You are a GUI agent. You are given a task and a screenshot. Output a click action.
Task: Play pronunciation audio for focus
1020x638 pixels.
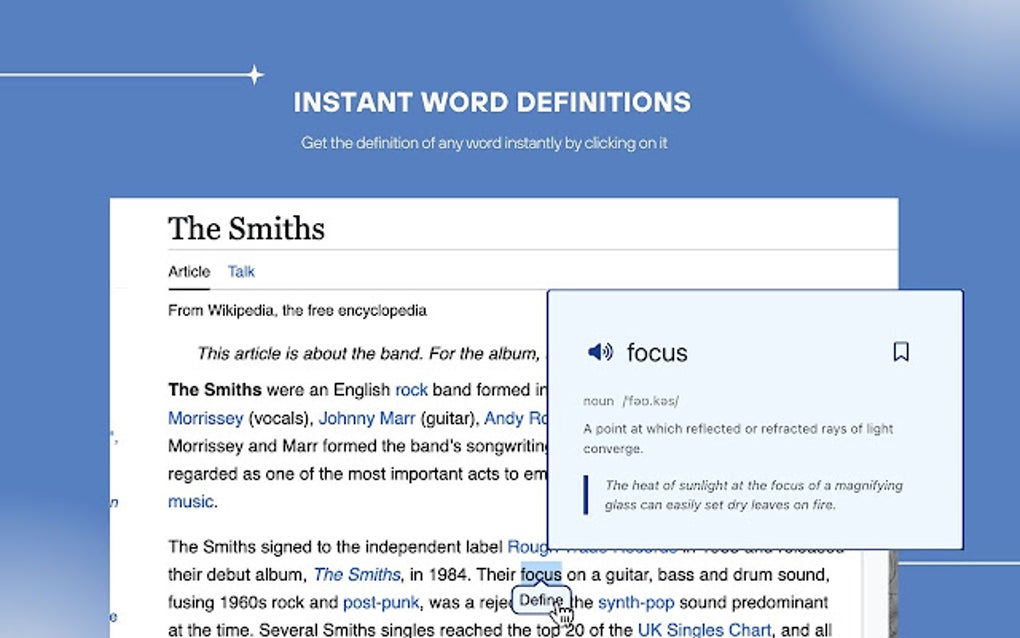pyautogui.click(x=600, y=352)
